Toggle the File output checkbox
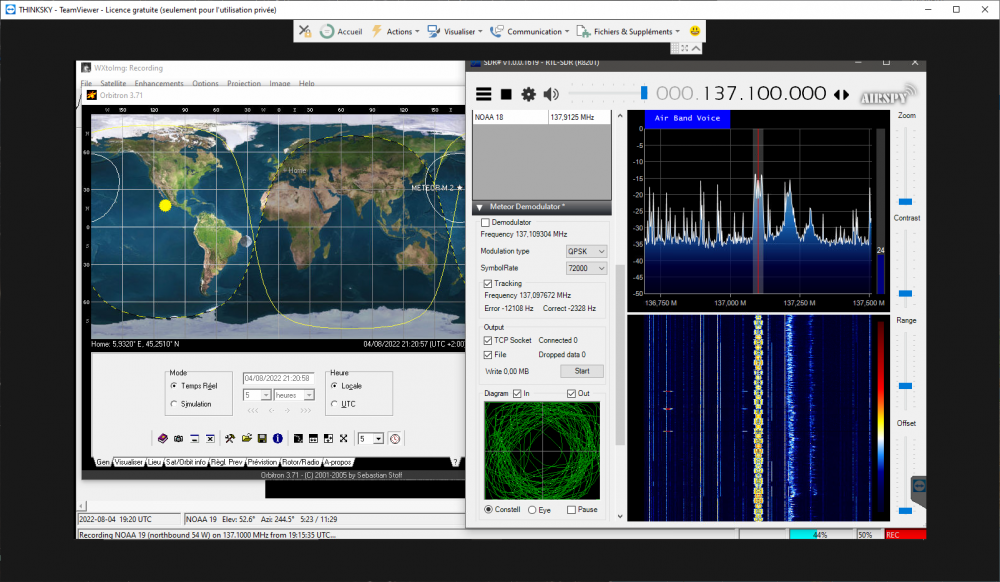Screen dimensions: 1000x582 click(x=488, y=355)
